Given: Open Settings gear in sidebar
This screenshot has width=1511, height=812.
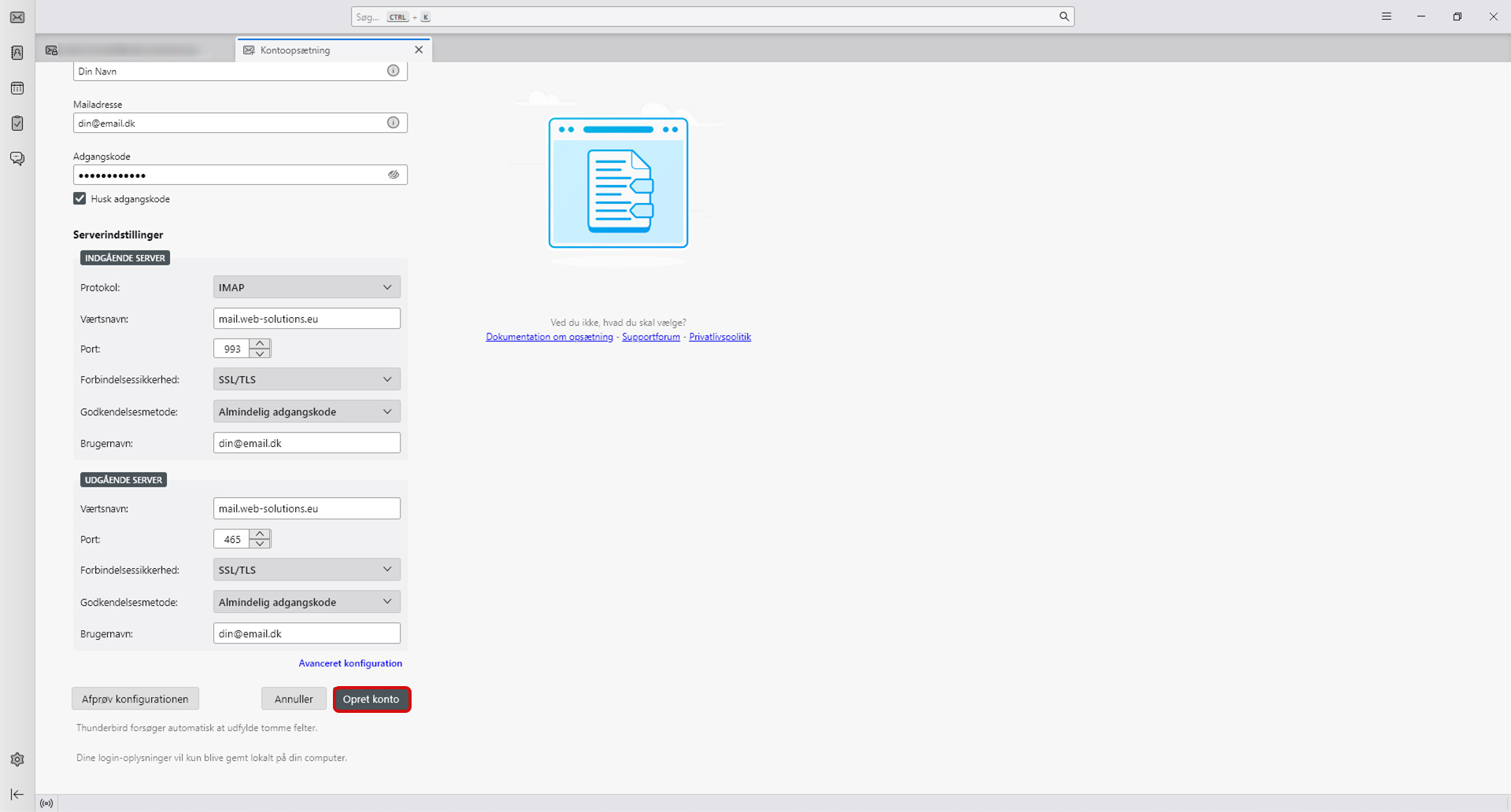Looking at the screenshot, I should [17, 759].
